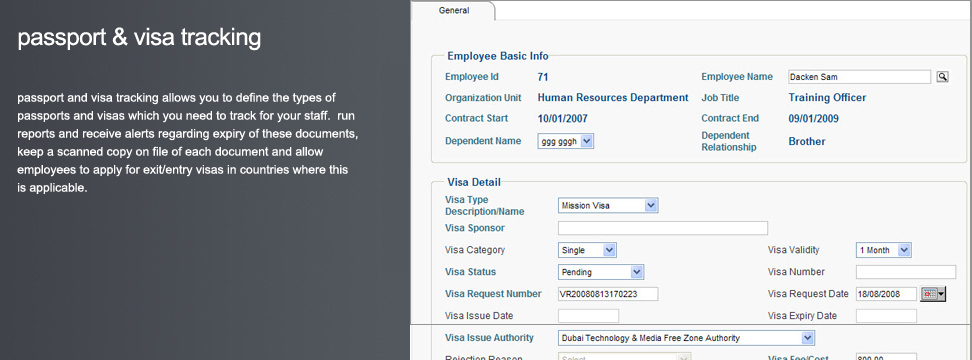The height and width of the screenshot is (360, 972).
Task: Select the Visa Expiry Date field
Action: (886, 316)
